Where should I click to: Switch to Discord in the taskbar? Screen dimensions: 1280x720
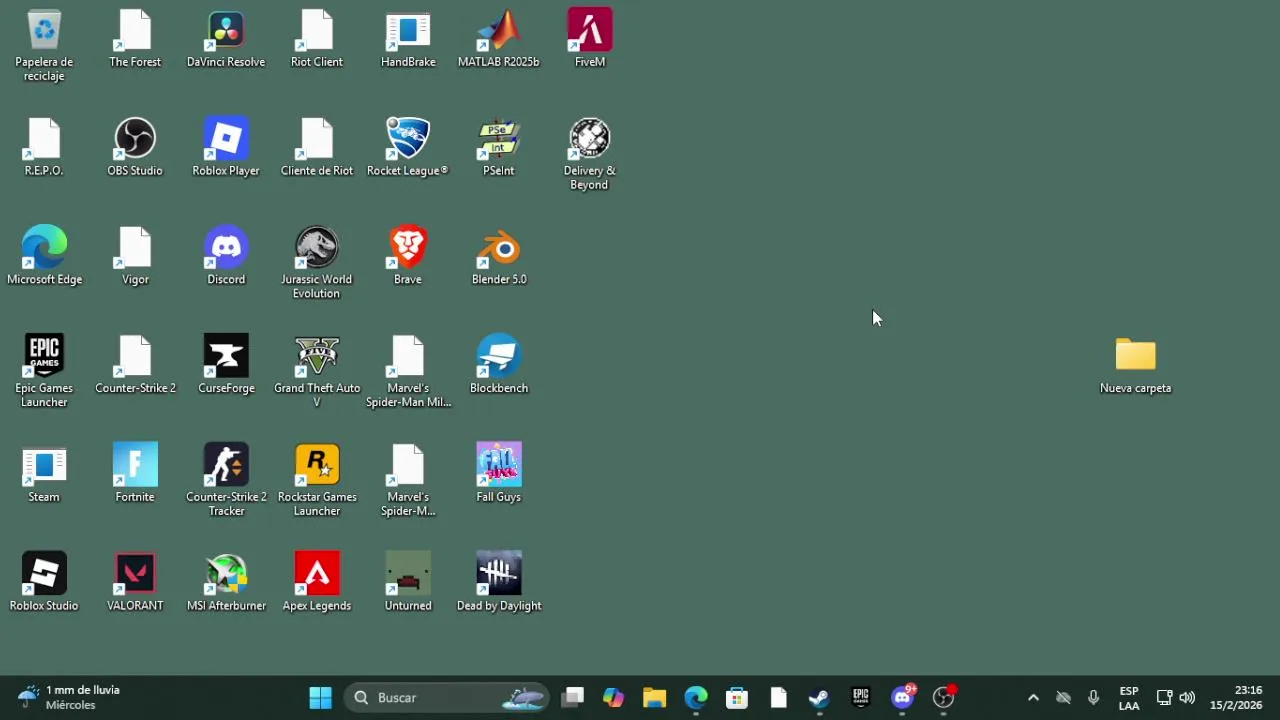903,697
